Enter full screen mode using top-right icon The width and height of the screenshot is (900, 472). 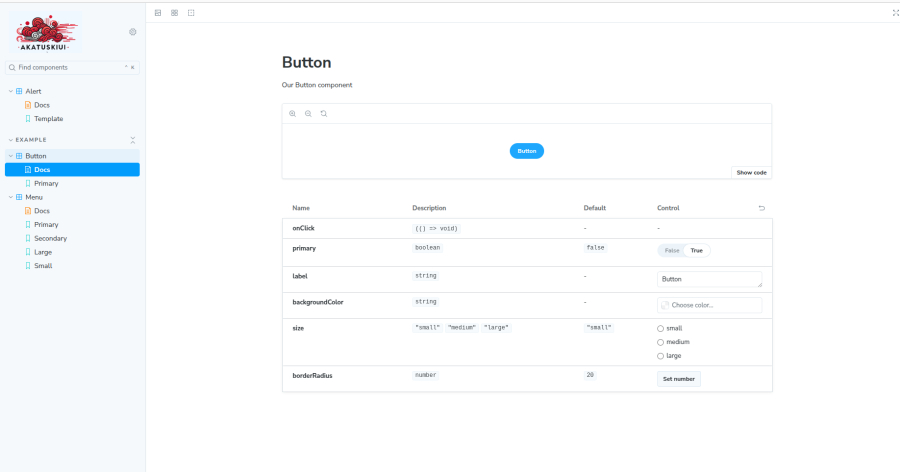[895, 12]
